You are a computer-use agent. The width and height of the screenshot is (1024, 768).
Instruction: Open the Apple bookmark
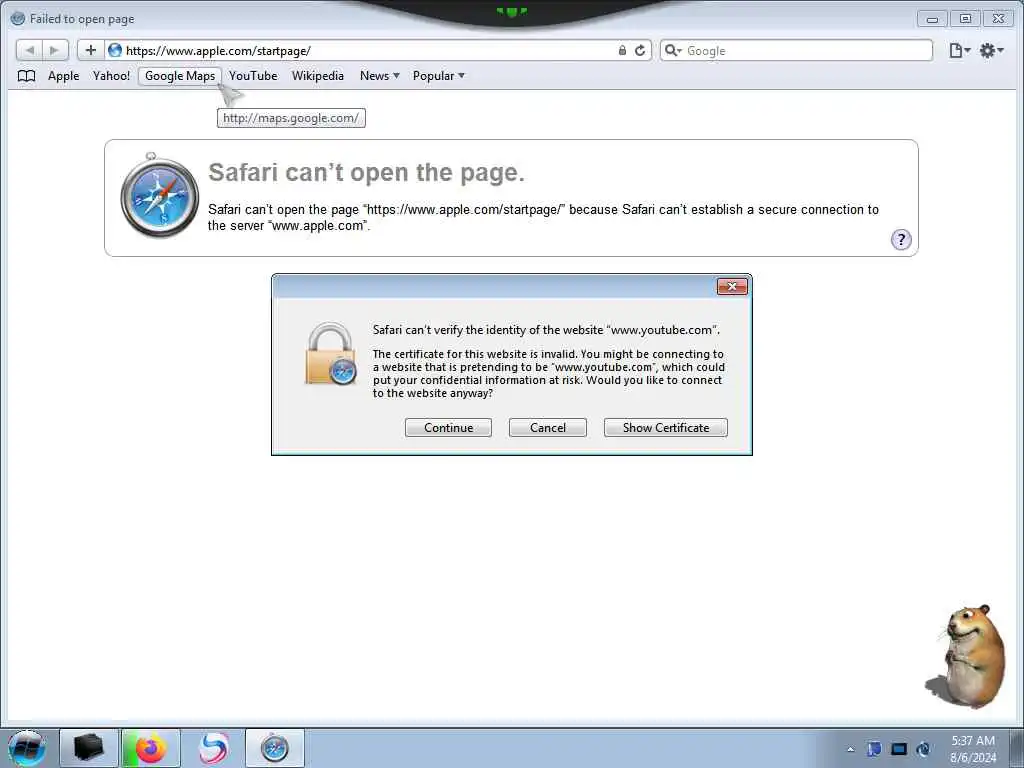pos(63,76)
